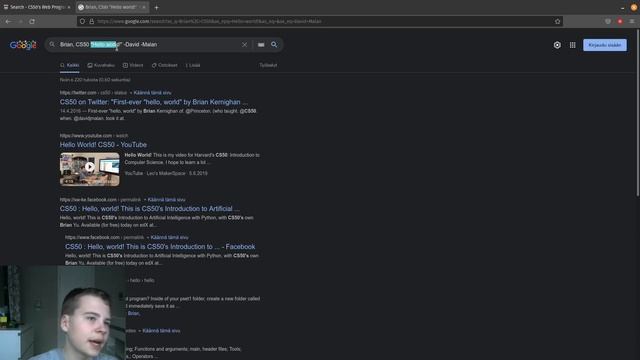Translate www.facebook.com result via Käännä tämä sivu
The image size is (640, 360).
point(169,237)
